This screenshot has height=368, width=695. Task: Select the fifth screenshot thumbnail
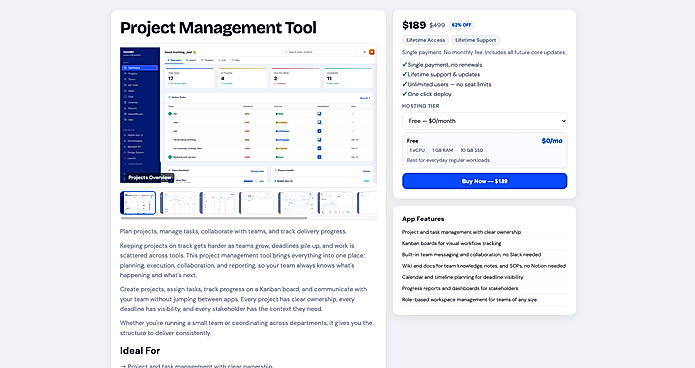(296, 203)
